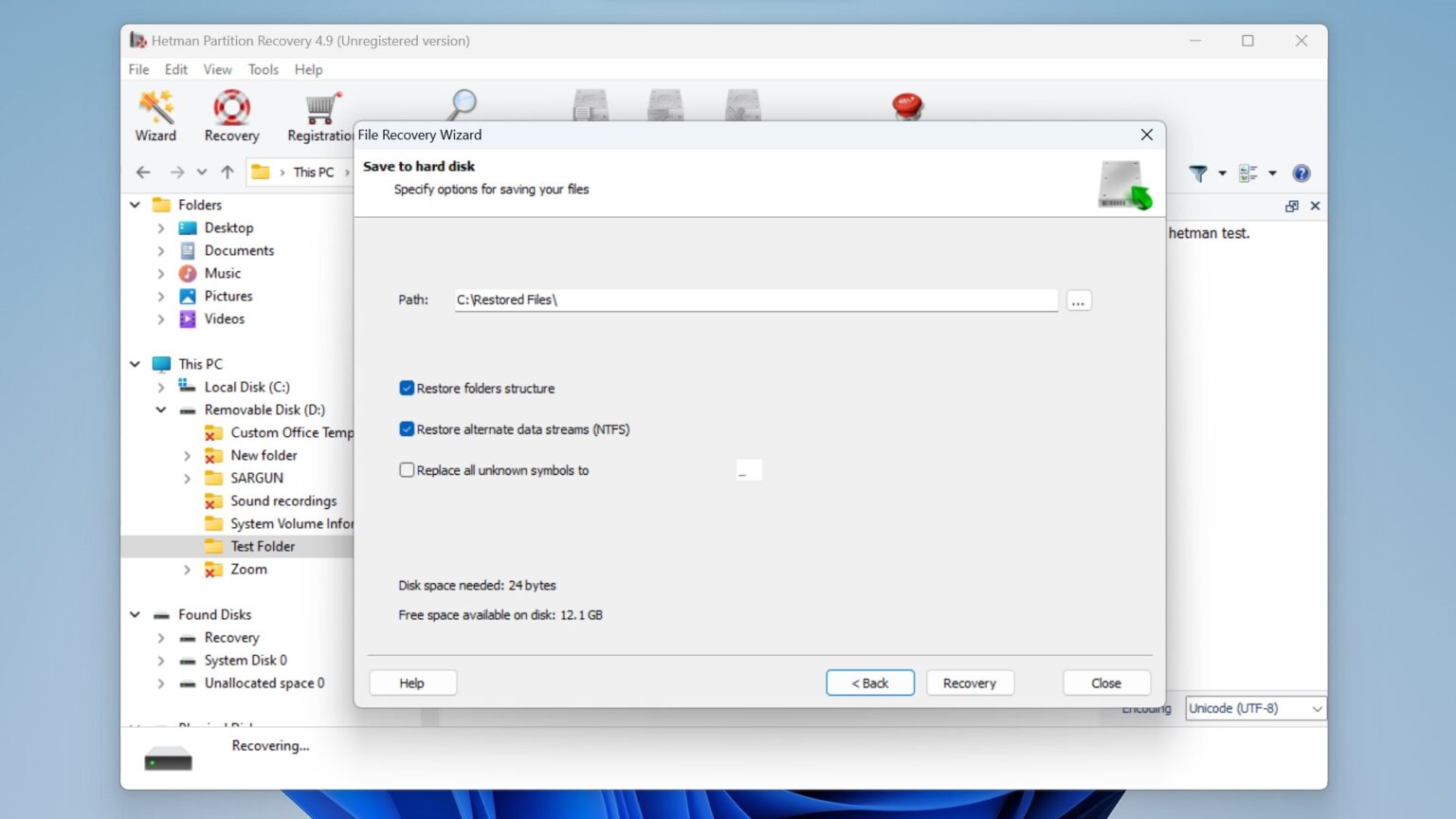The width and height of the screenshot is (1456, 819).
Task: Click the magnifier search icon
Action: tap(464, 104)
